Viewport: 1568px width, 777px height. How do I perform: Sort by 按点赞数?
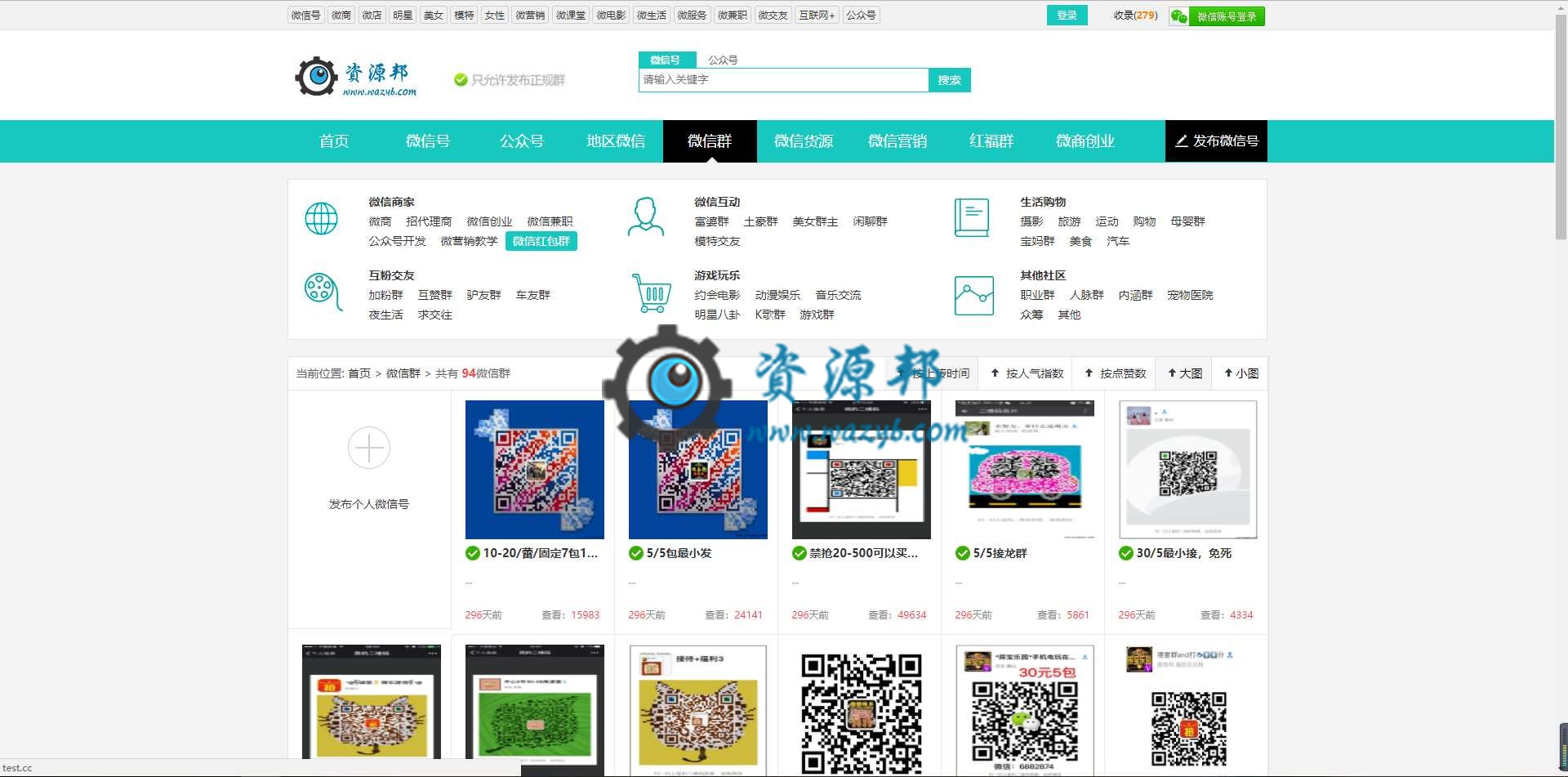click(x=1115, y=373)
